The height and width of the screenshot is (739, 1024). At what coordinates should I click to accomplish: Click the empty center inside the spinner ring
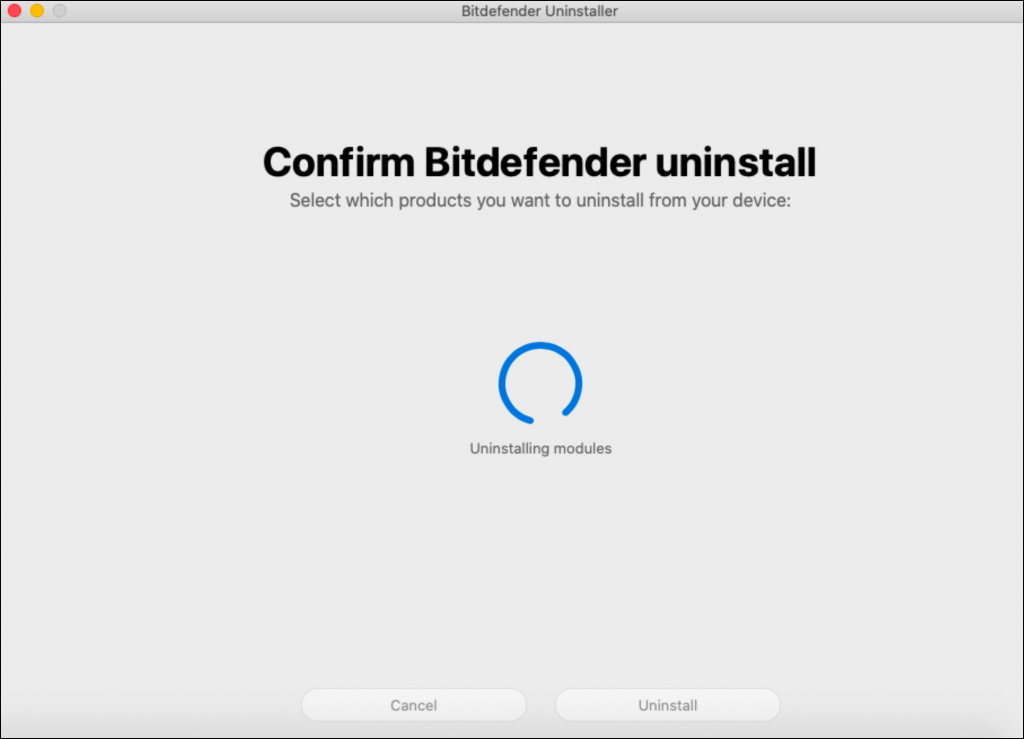(540, 383)
